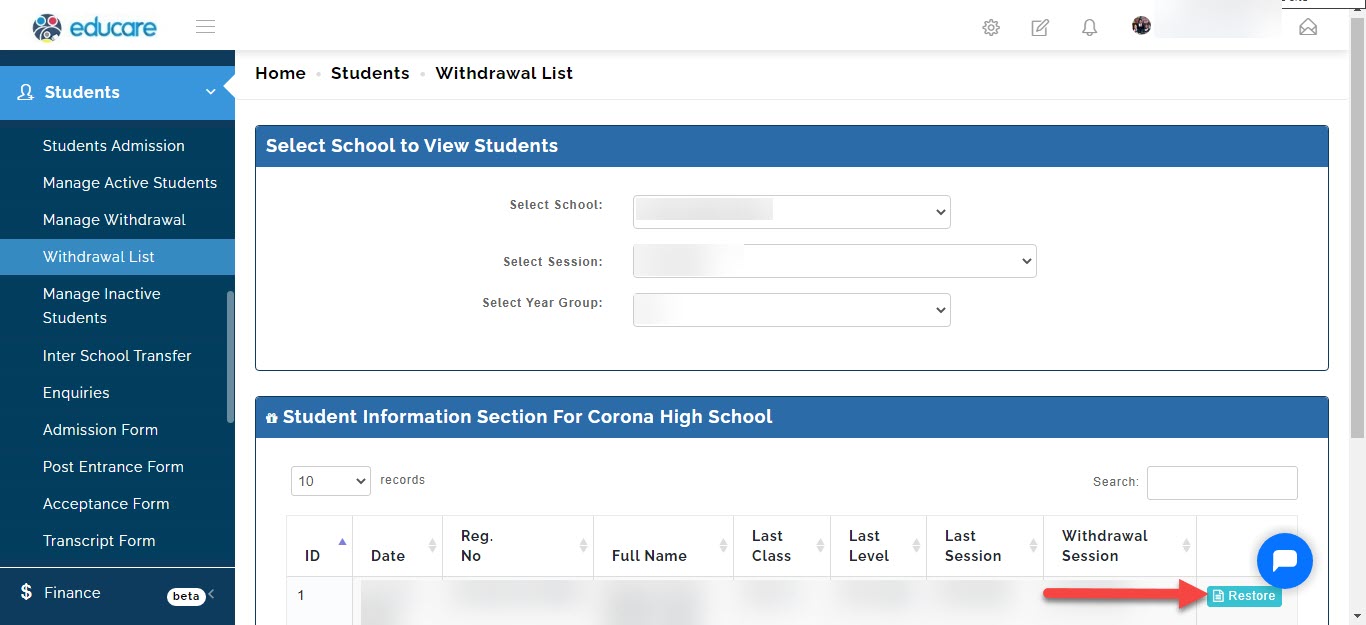Screen dimensions: 1366x625
Task: Sort by Last Session column
Action: [985, 546]
